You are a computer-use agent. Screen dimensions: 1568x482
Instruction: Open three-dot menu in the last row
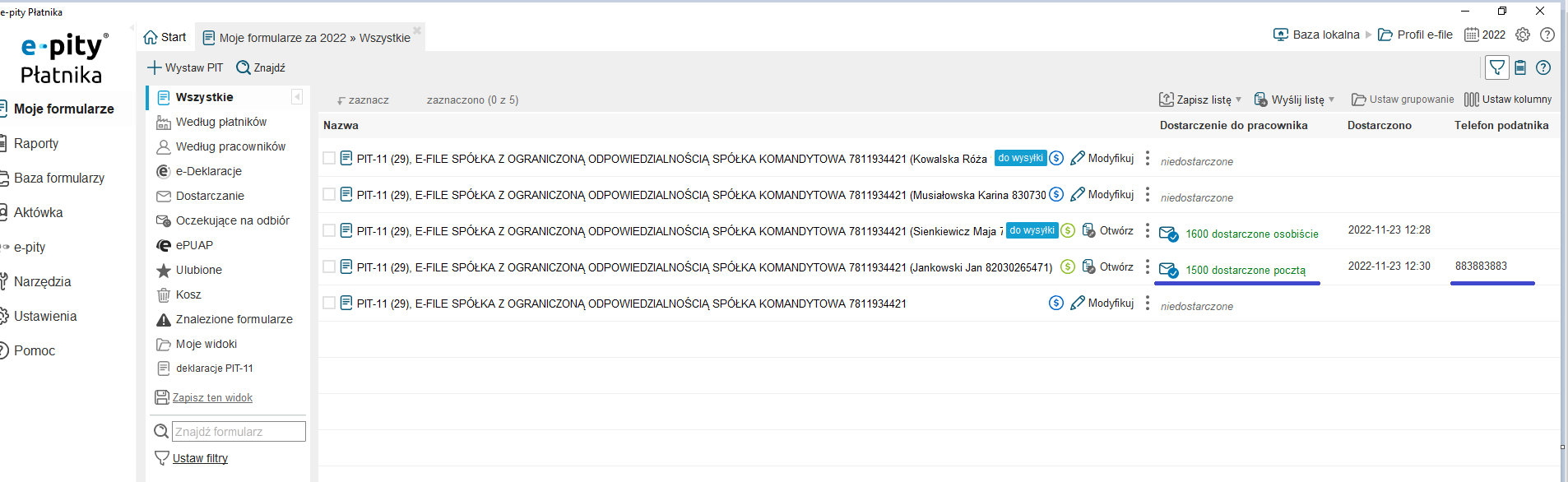click(x=1148, y=303)
